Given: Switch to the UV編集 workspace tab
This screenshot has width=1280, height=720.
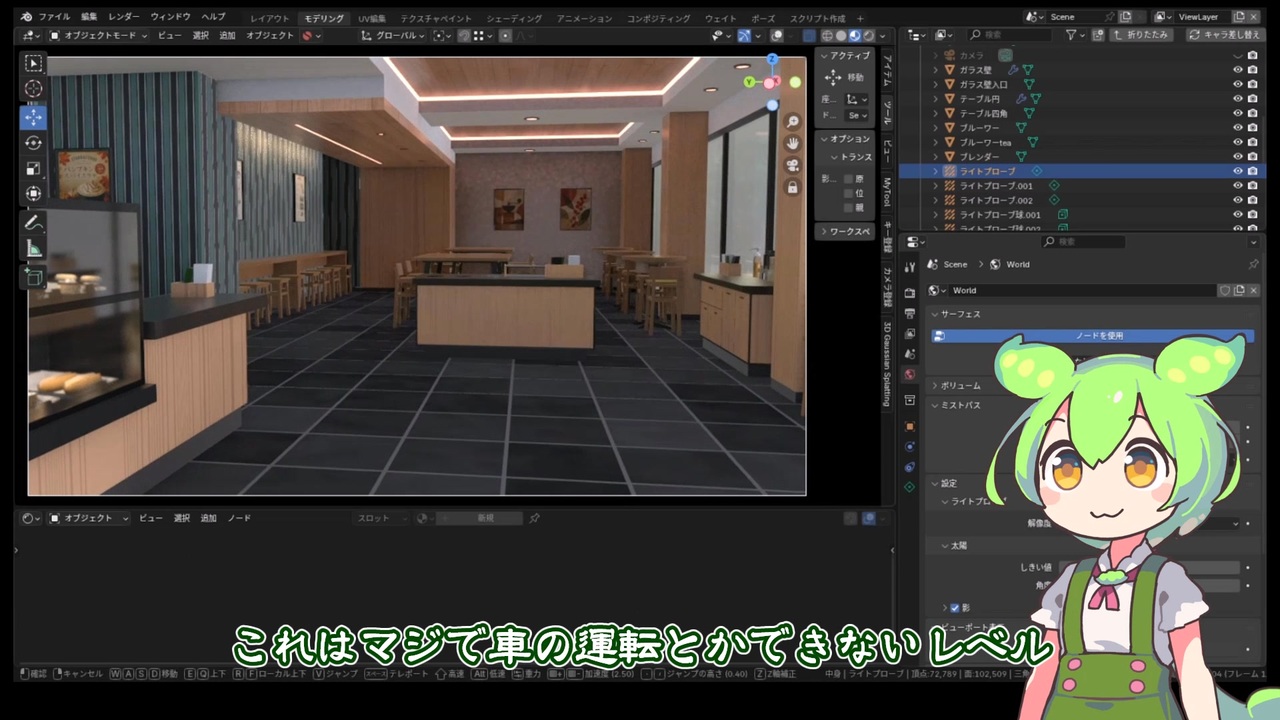Looking at the screenshot, I should [x=373, y=18].
